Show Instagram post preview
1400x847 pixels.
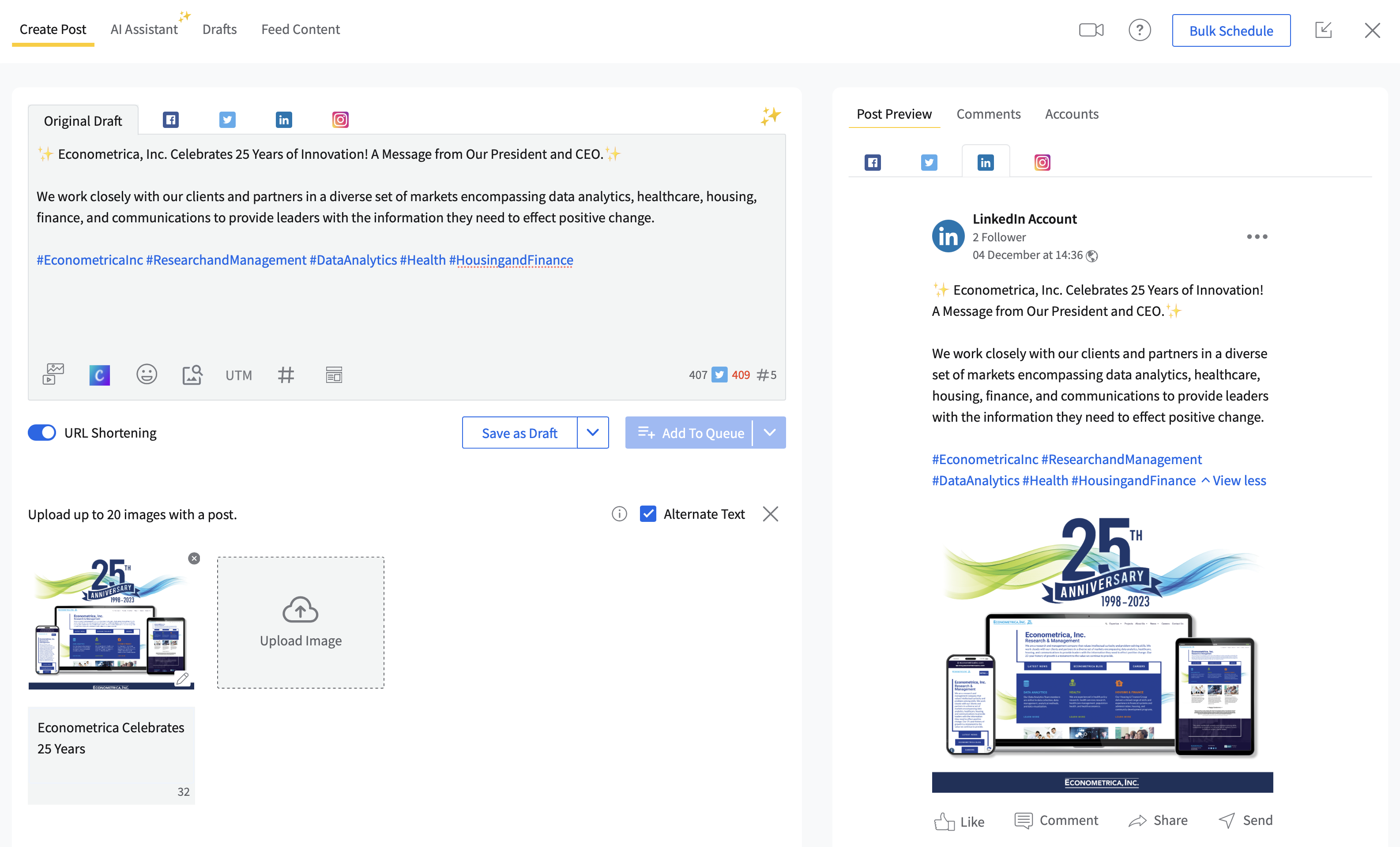click(x=1042, y=162)
